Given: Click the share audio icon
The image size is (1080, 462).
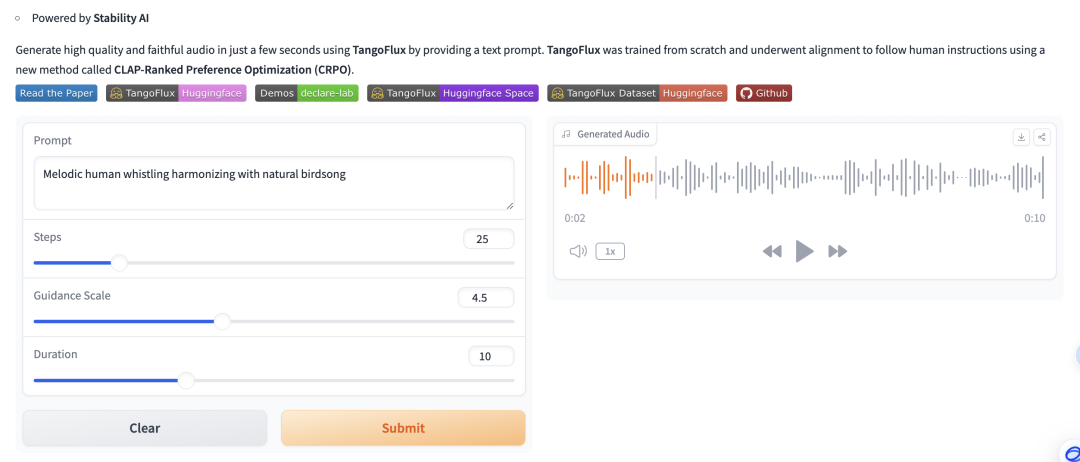Looking at the screenshot, I should [1041, 137].
